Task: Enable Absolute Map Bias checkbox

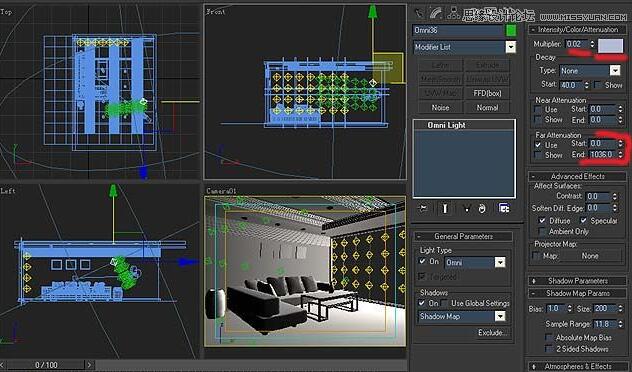Action: [549, 337]
